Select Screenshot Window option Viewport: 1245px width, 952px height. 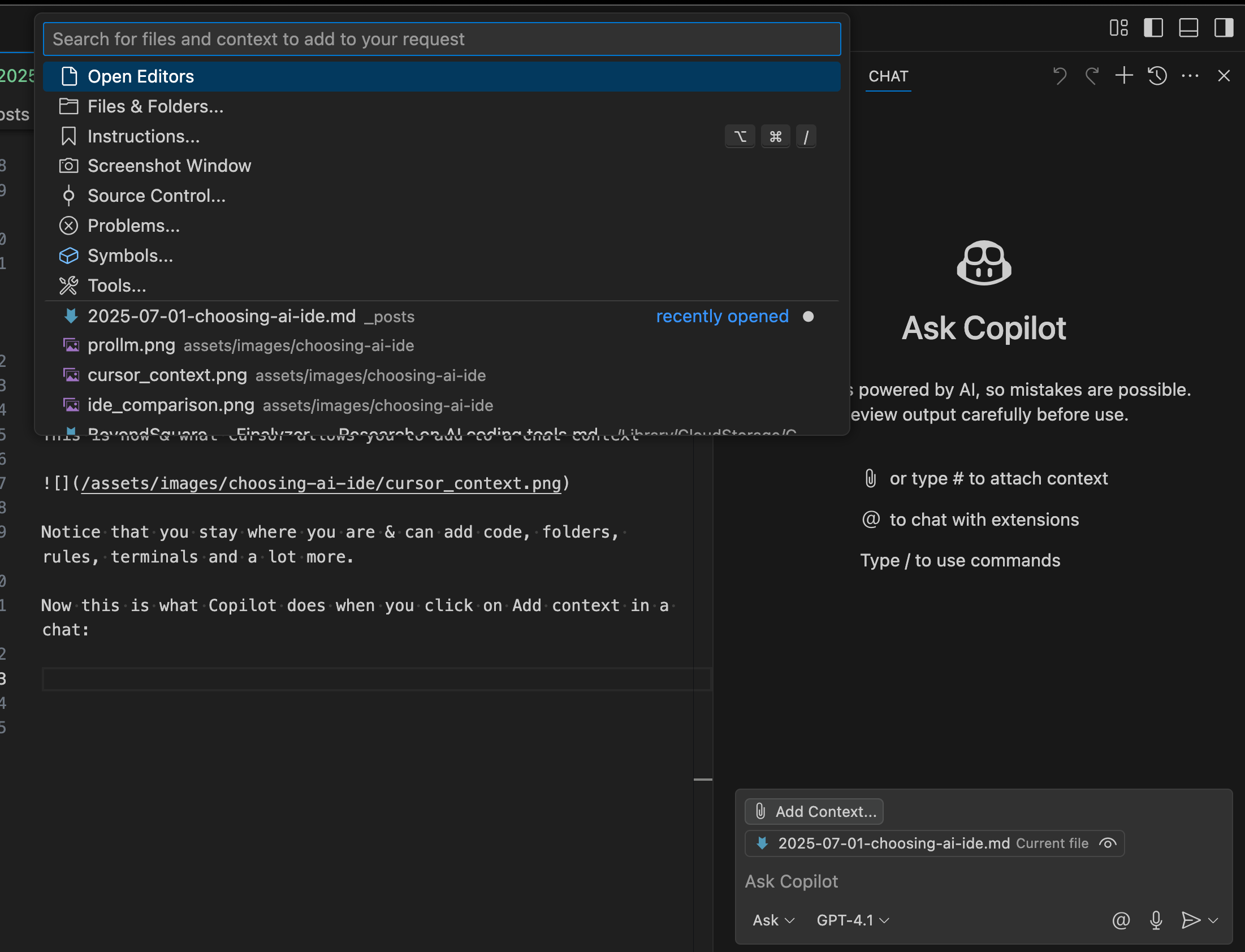coord(442,166)
